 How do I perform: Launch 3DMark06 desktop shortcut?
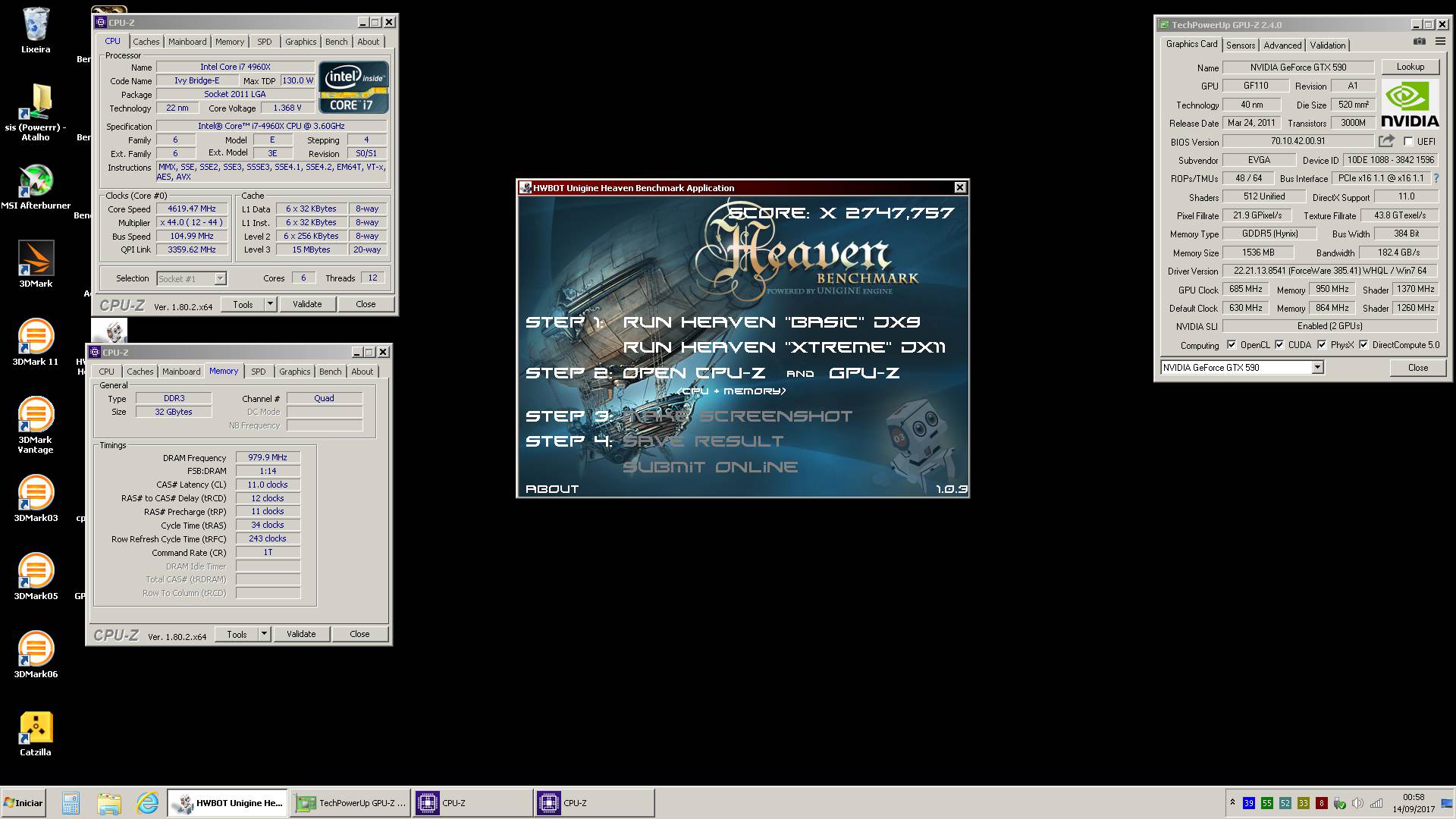coord(36,654)
